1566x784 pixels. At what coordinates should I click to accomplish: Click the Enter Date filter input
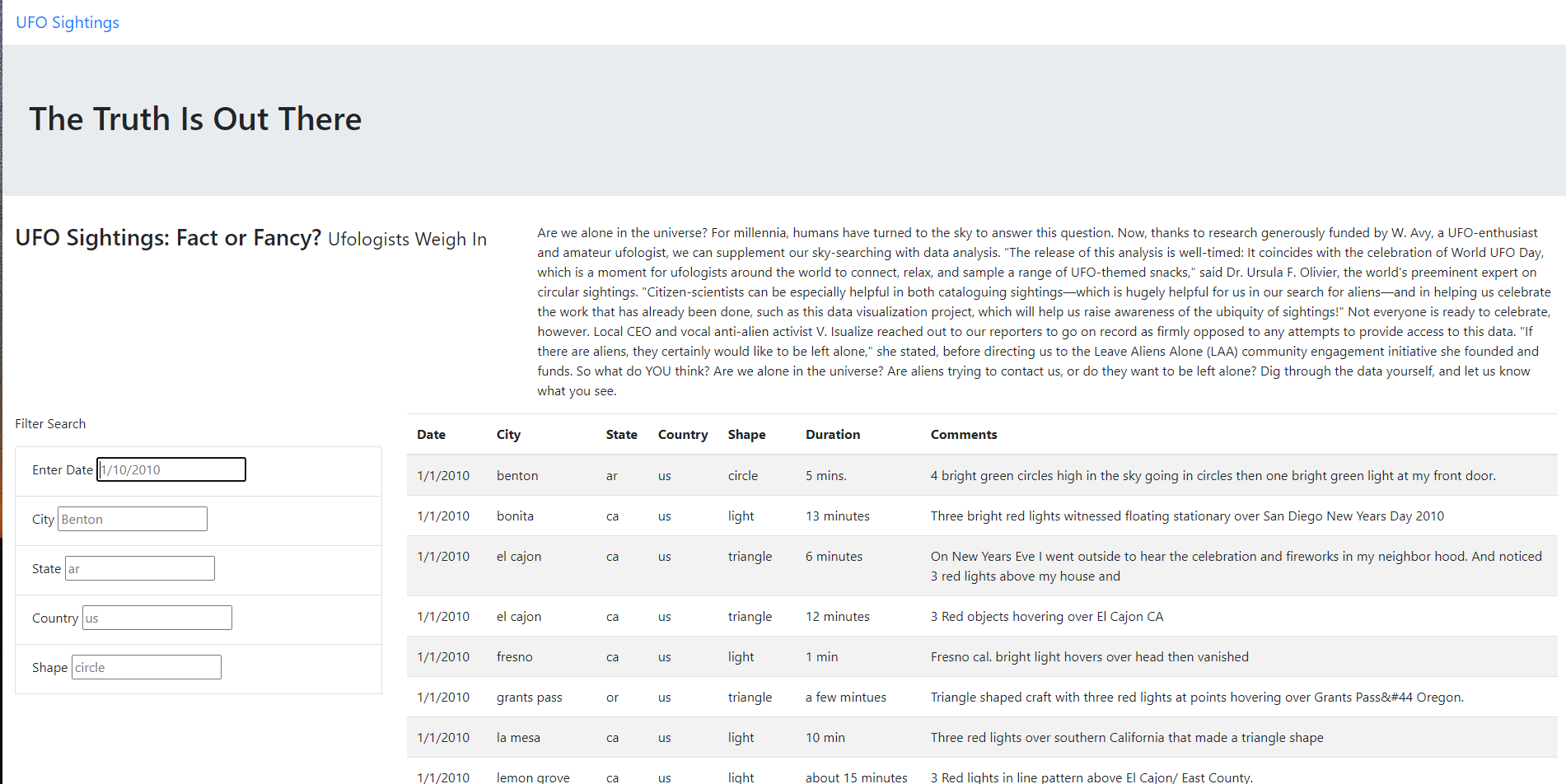(171, 469)
